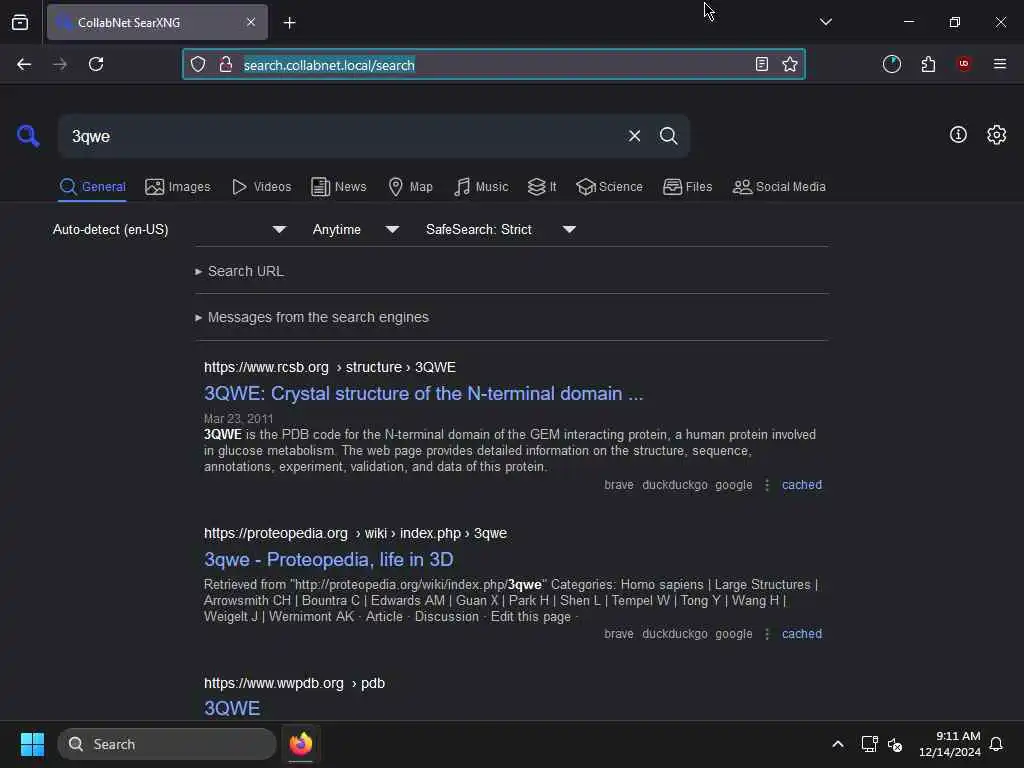This screenshot has height=768, width=1024.
Task: Show hidden system tray icons
Action: tap(838, 744)
